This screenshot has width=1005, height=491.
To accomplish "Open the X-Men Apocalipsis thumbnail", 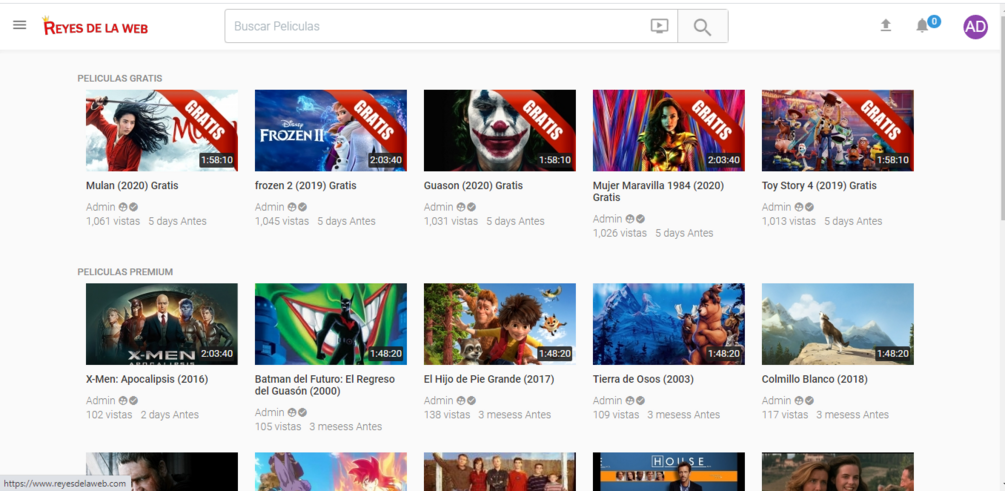I will pos(162,324).
